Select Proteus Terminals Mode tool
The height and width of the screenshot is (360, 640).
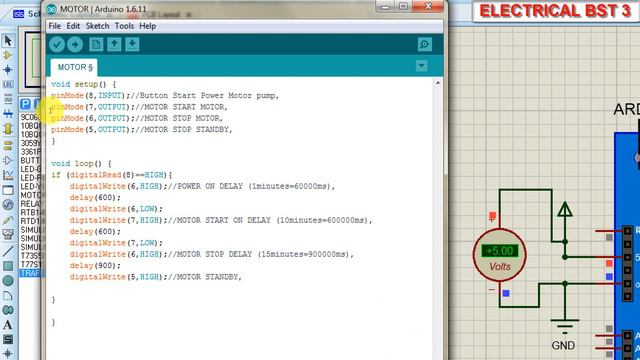tap(8, 145)
